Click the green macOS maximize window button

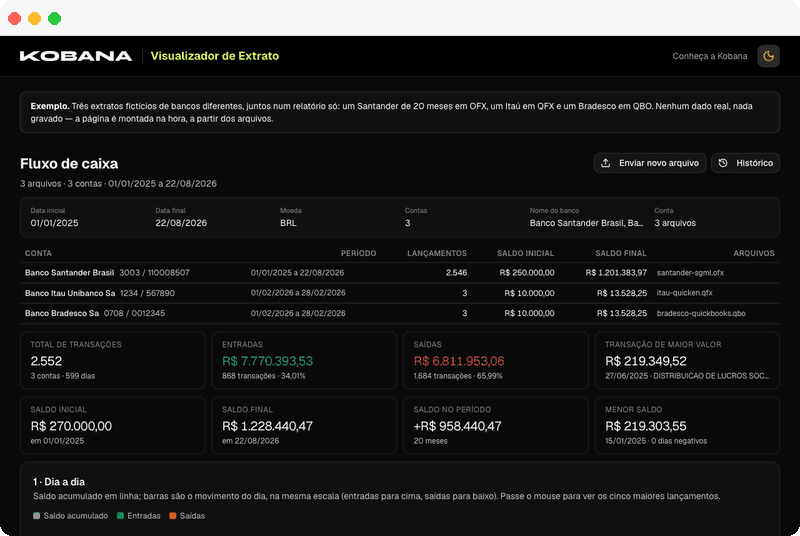point(55,18)
